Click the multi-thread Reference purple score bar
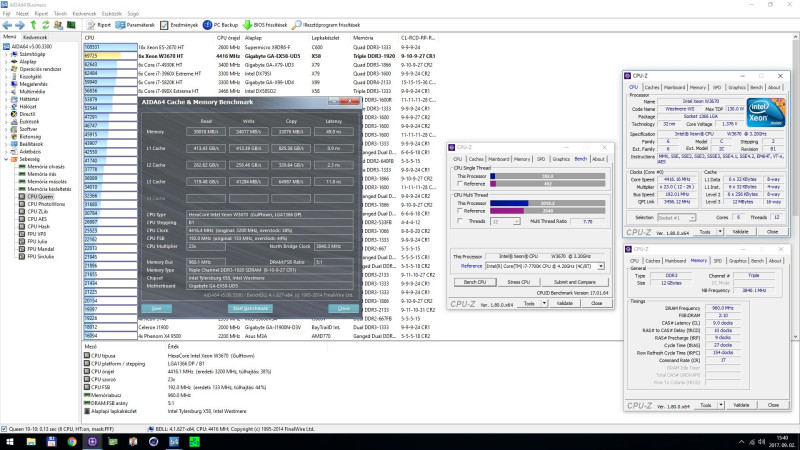This screenshot has width=800, height=450. [547, 211]
